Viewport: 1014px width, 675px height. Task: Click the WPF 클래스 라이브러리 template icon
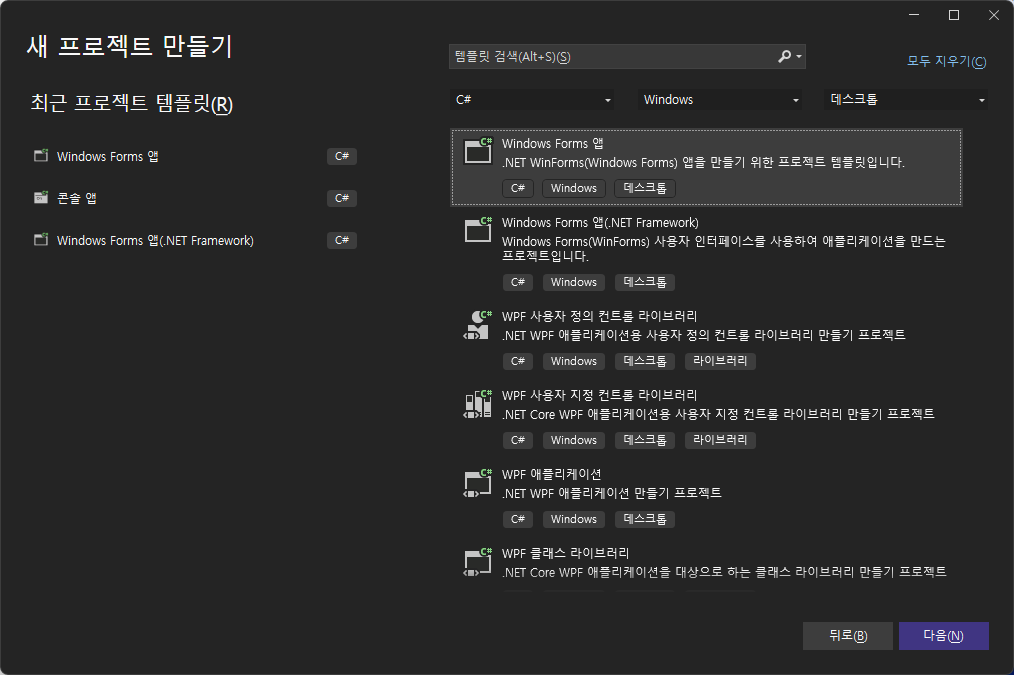tap(478, 562)
